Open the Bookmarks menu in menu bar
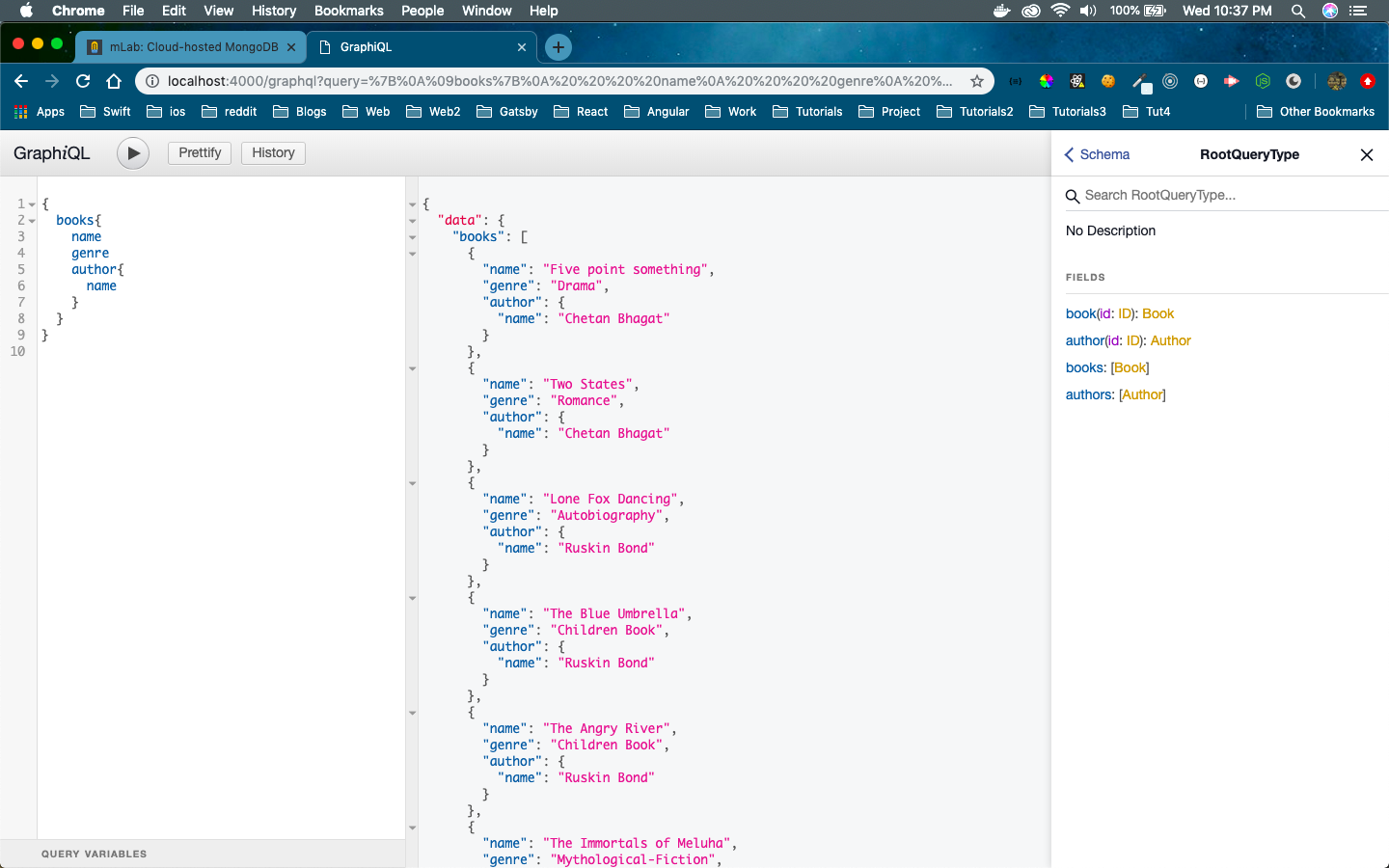 click(x=348, y=11)
